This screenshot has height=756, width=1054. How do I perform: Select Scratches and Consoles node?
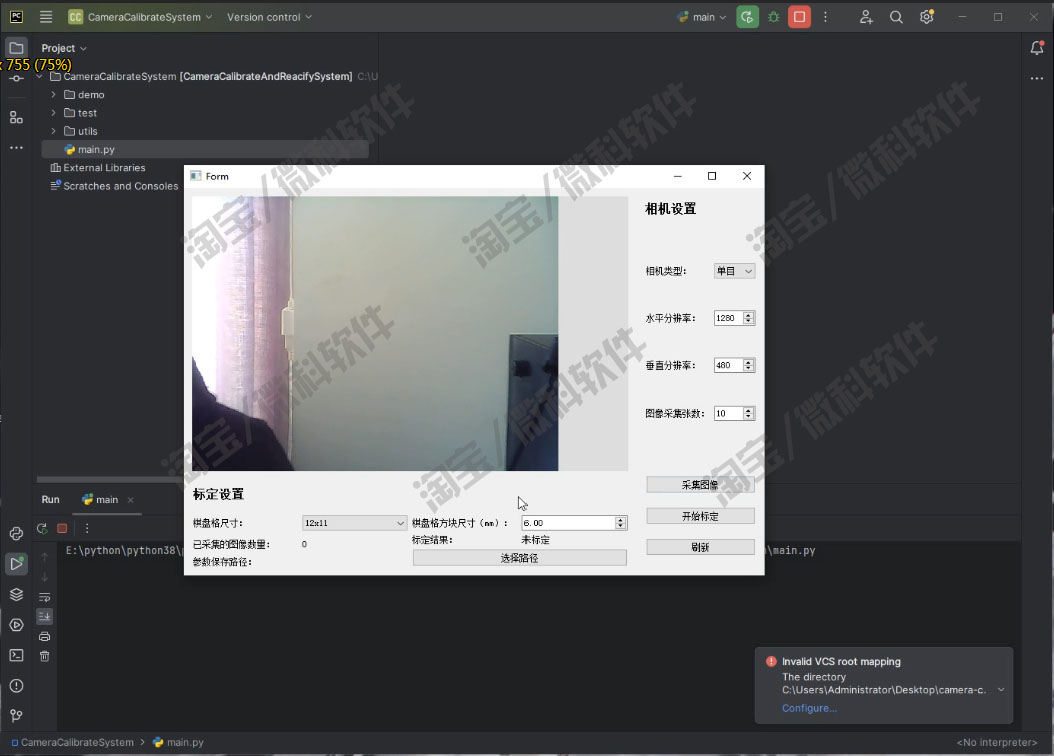[114, 186]
